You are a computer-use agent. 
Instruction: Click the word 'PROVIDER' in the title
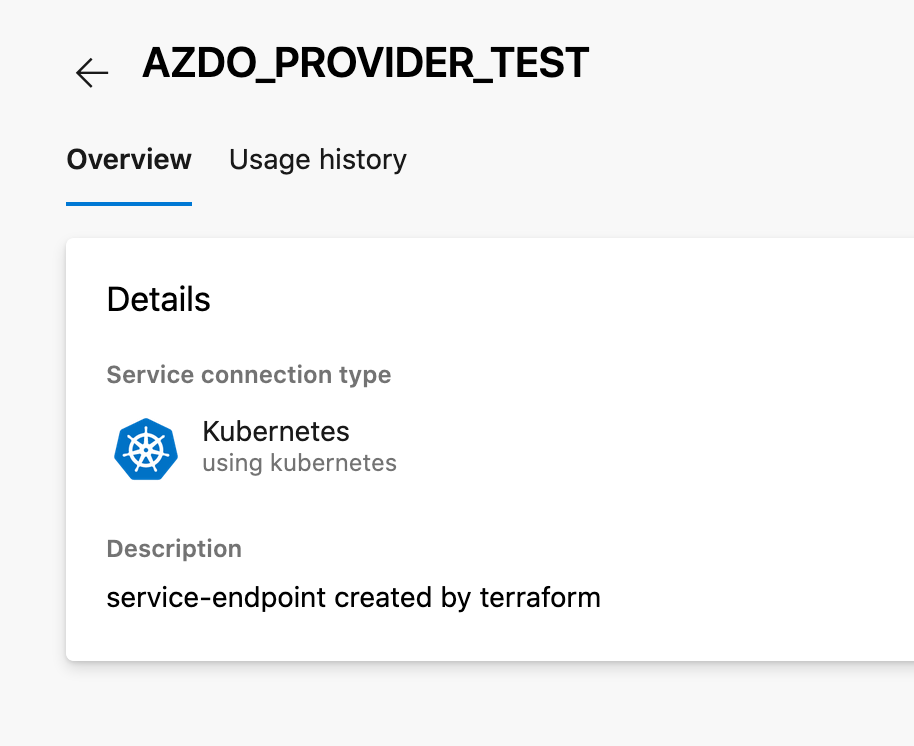374,62
